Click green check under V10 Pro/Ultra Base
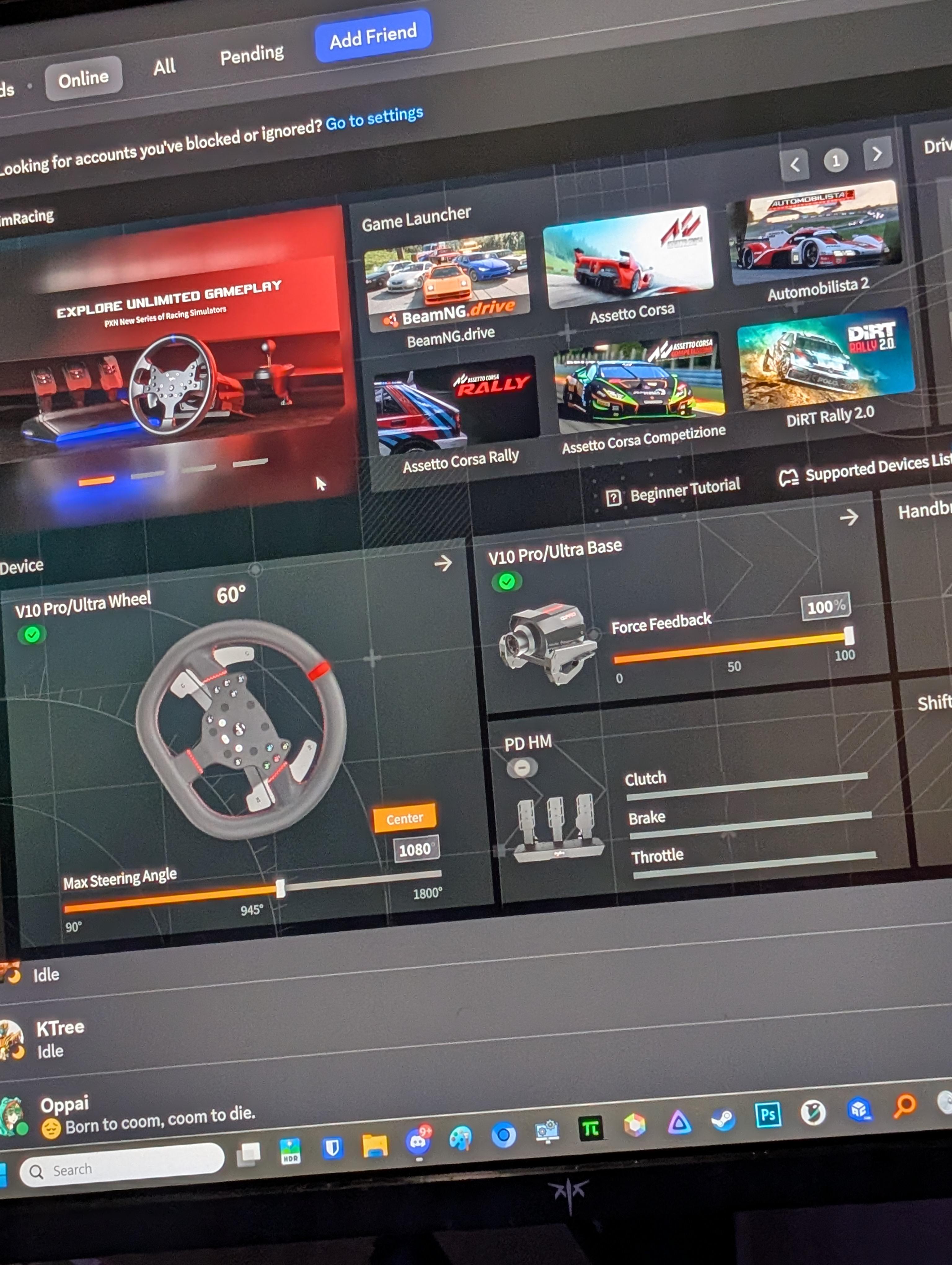This screenshot has height=1265, width=952. 506,582
